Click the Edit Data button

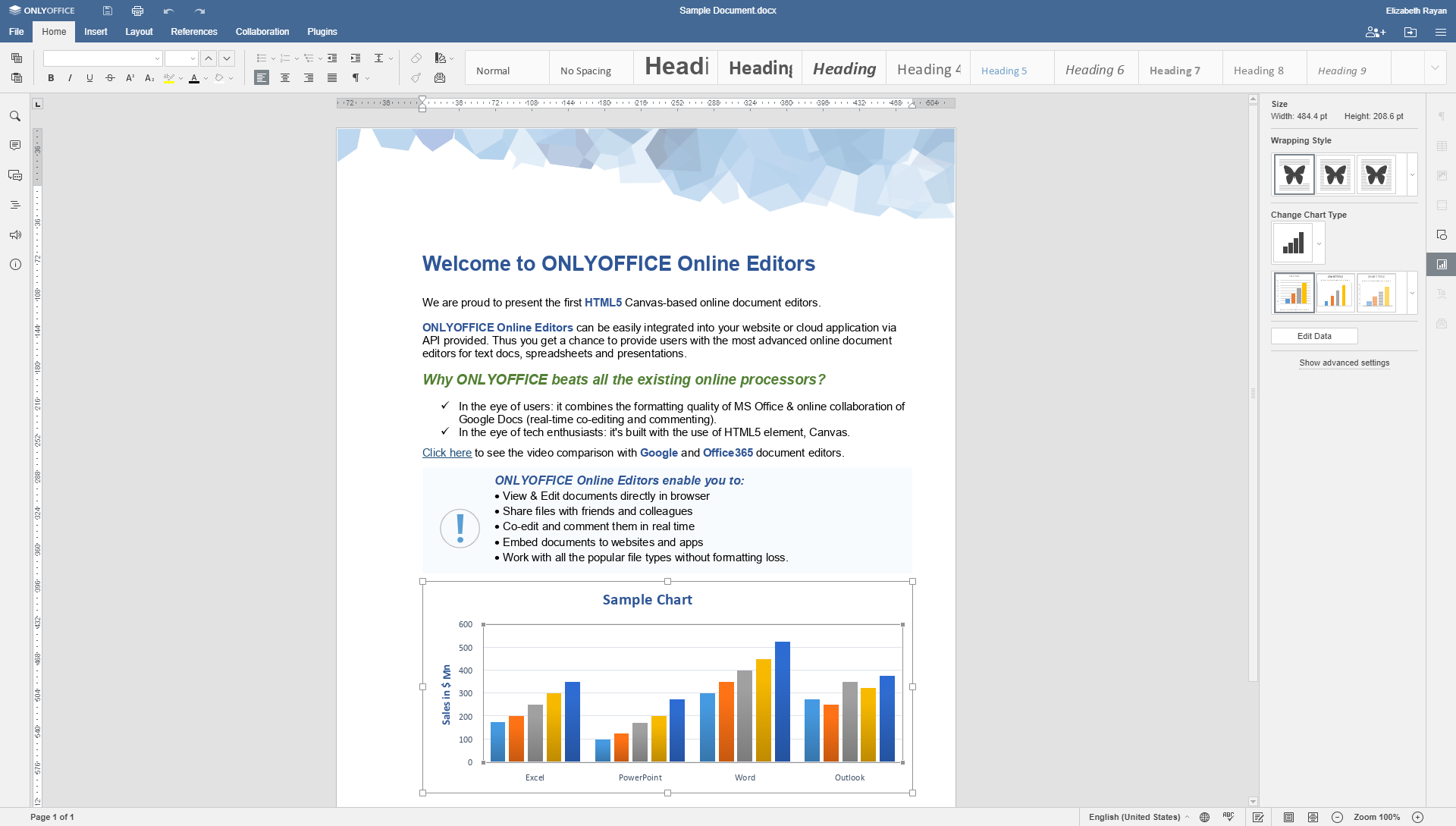pyautogui.click(x=1314, y=335)
